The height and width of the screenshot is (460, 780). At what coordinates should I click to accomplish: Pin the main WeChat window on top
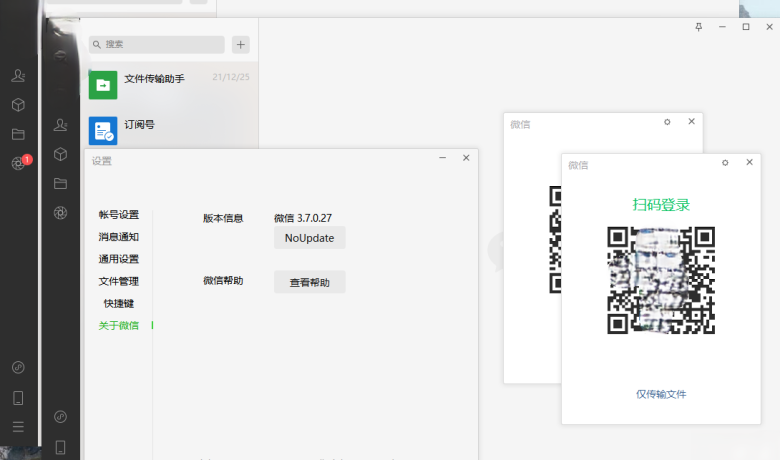pos(698,27)
